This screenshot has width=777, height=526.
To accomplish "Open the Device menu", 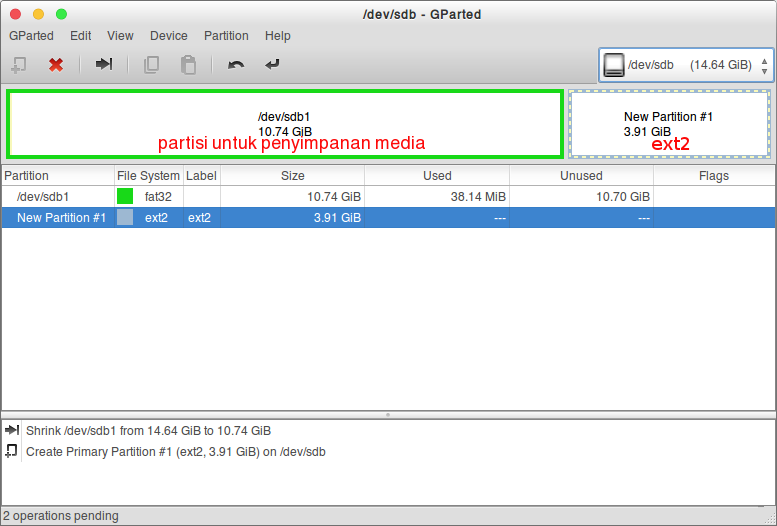I will [x=168, y=36].
